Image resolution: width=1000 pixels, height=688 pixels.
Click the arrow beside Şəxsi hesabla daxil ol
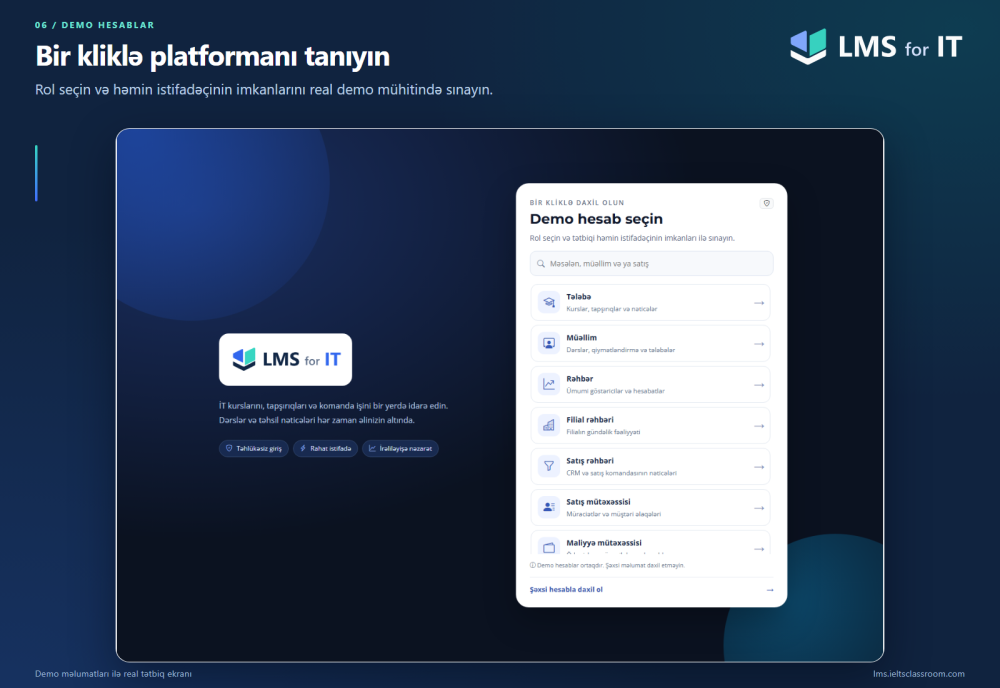click(x=770, y=590)
